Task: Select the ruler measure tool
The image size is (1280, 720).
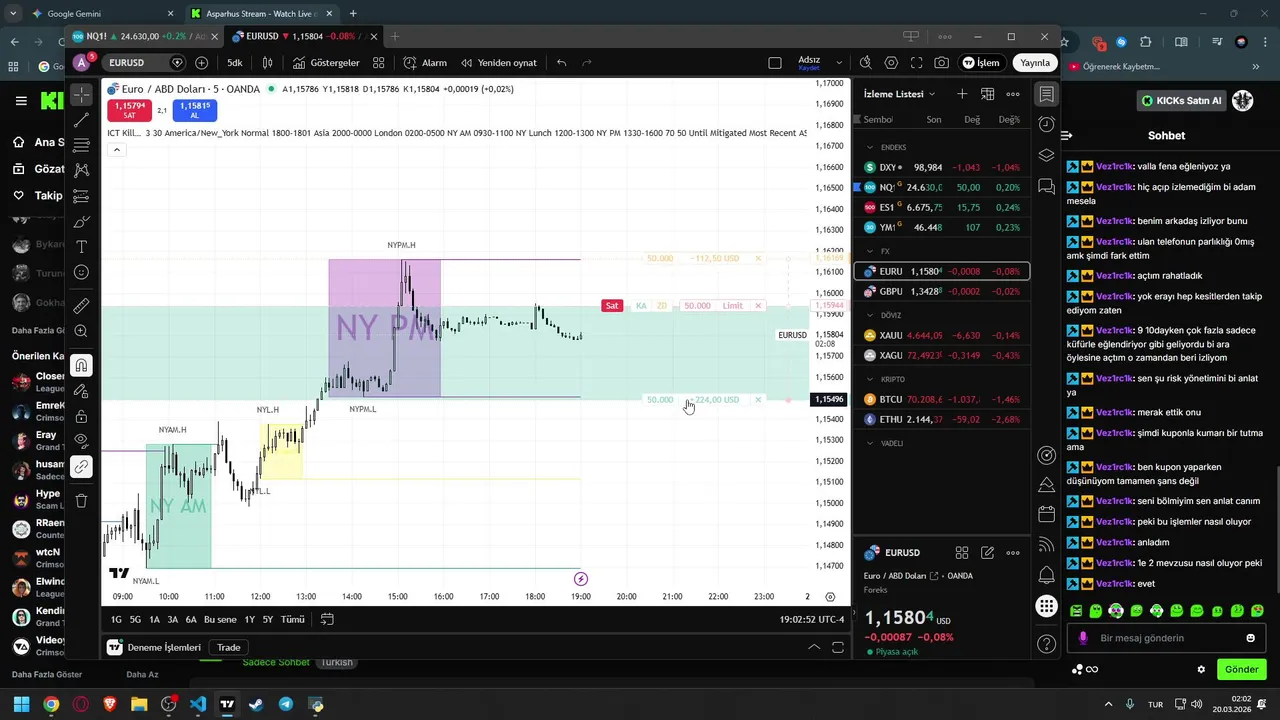Action: click(x=82, y=306)
